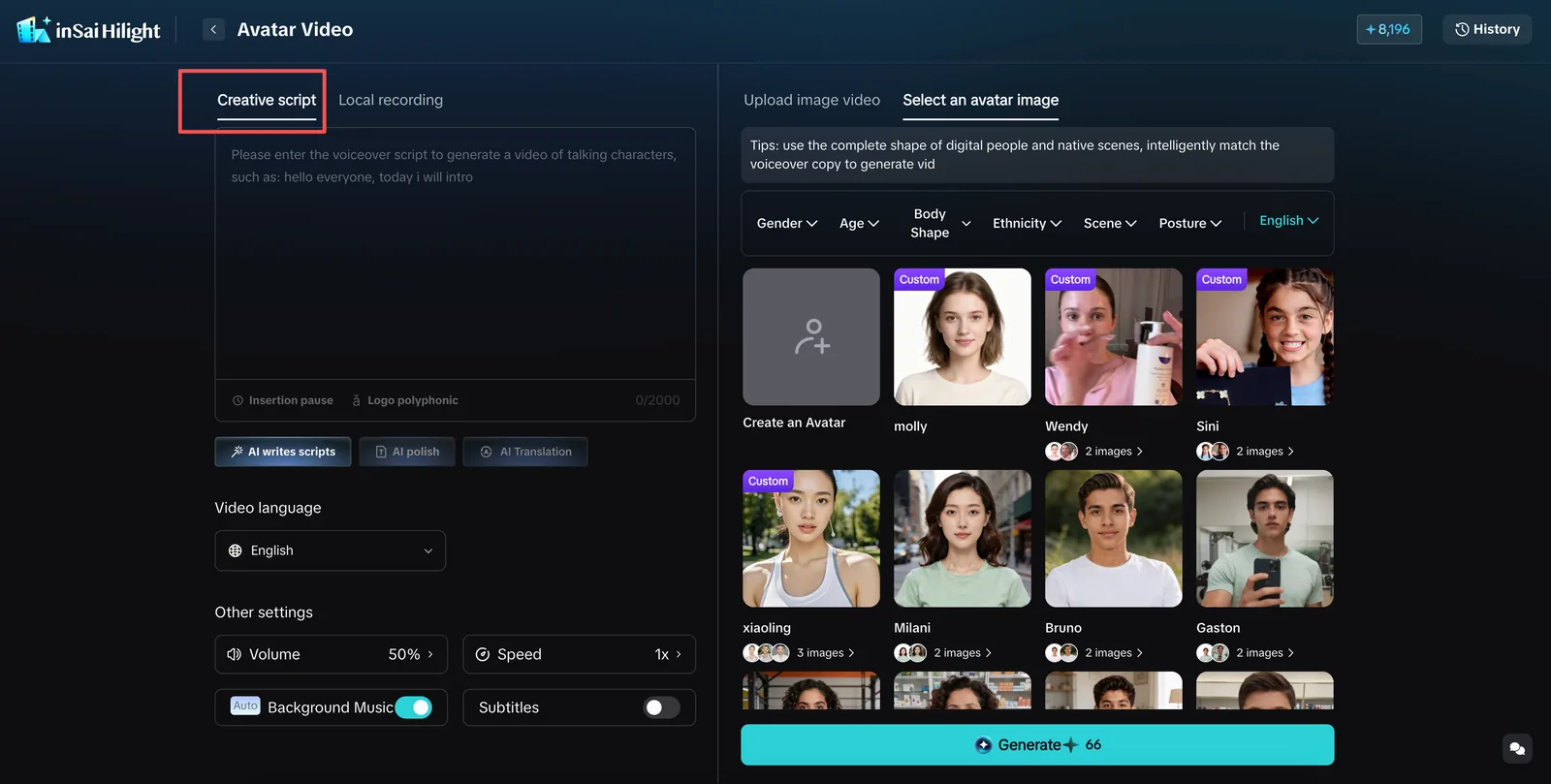Click the +8,196 credits button
1551x784 pixels.
tap(1389, 29)
